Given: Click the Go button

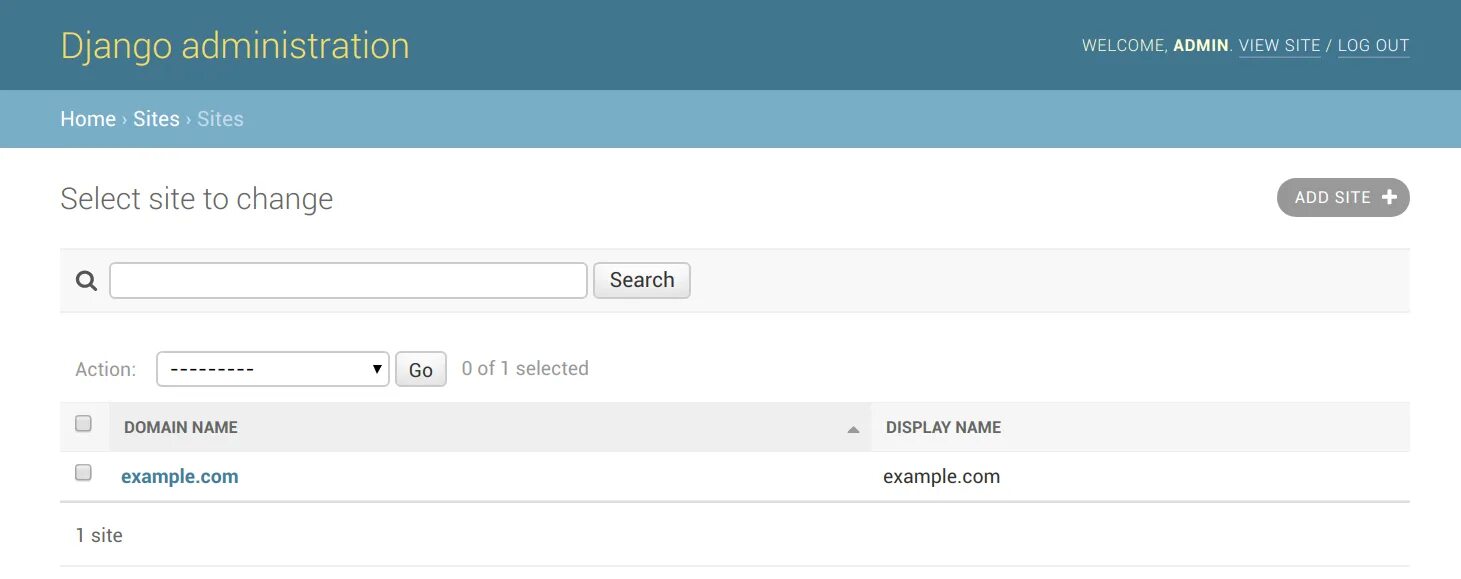Looking at the screenshot, I should pos(421,370).
